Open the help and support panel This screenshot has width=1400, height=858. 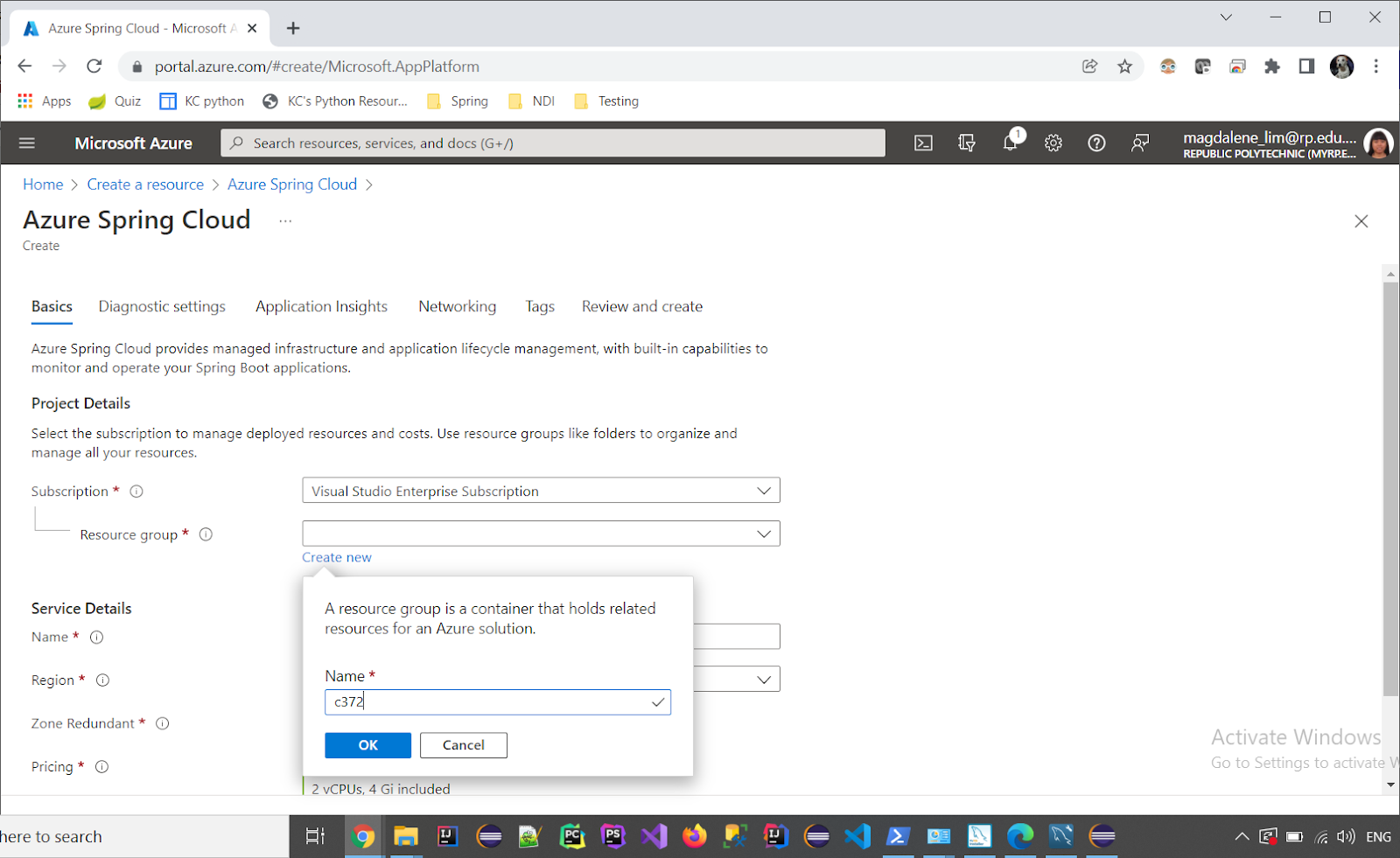click(x=1096, y=143)
